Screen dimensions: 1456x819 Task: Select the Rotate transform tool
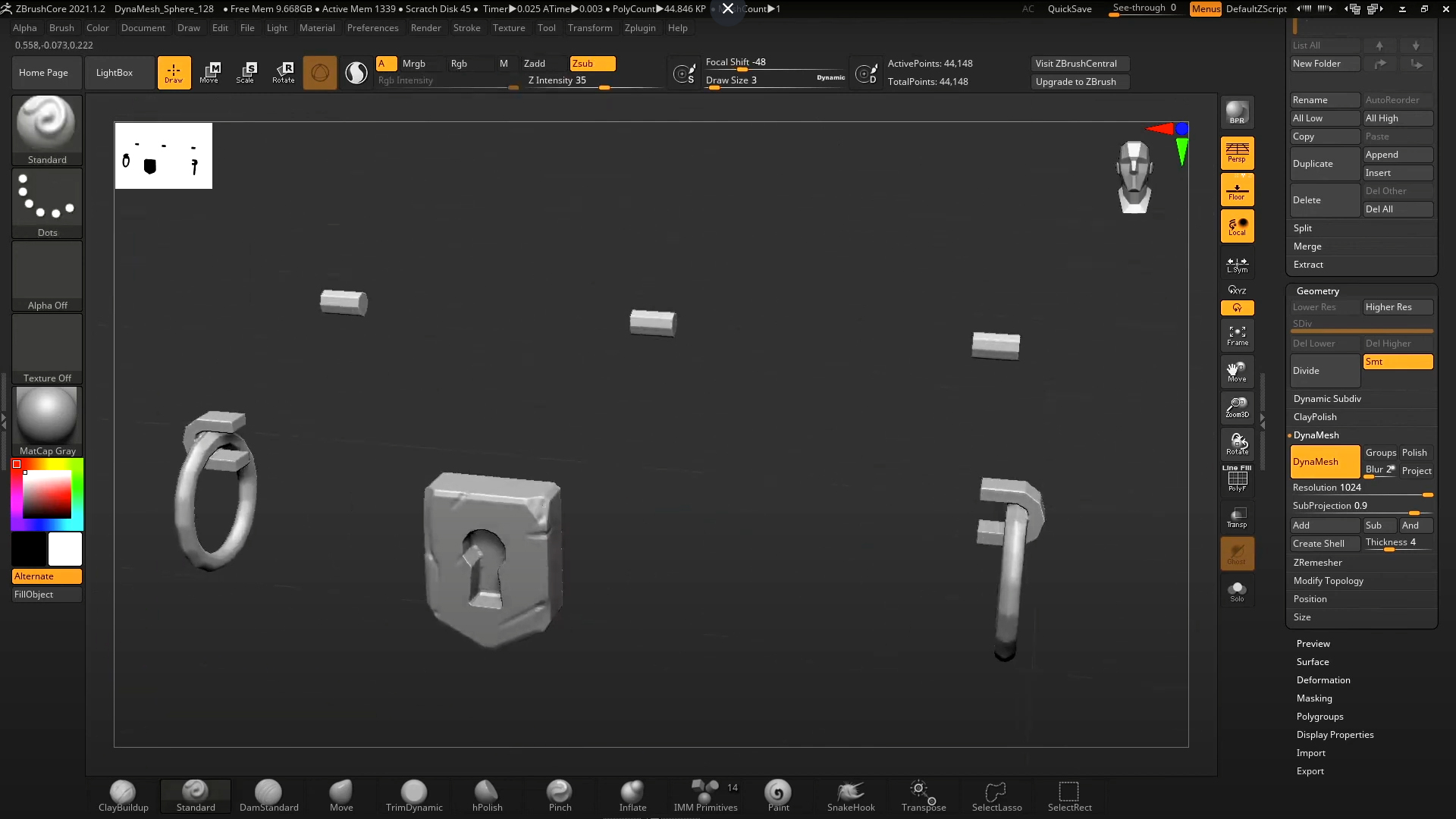tap(284, 73)
